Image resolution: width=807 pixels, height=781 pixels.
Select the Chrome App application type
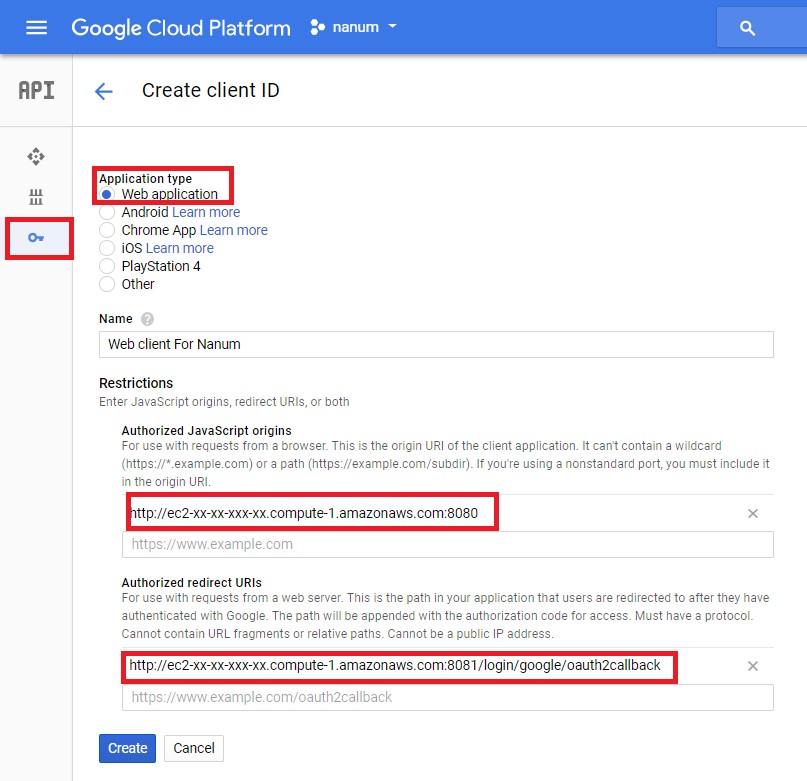click(x=107, y=230)
